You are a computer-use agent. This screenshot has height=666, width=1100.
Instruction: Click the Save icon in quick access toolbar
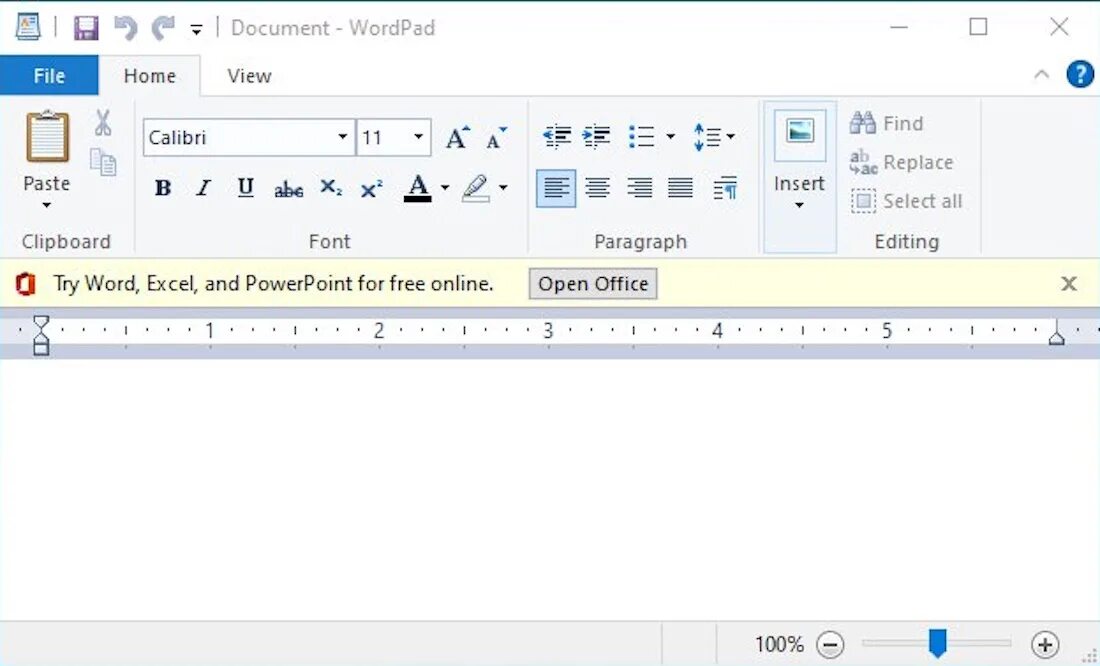(x=86, y=28)
